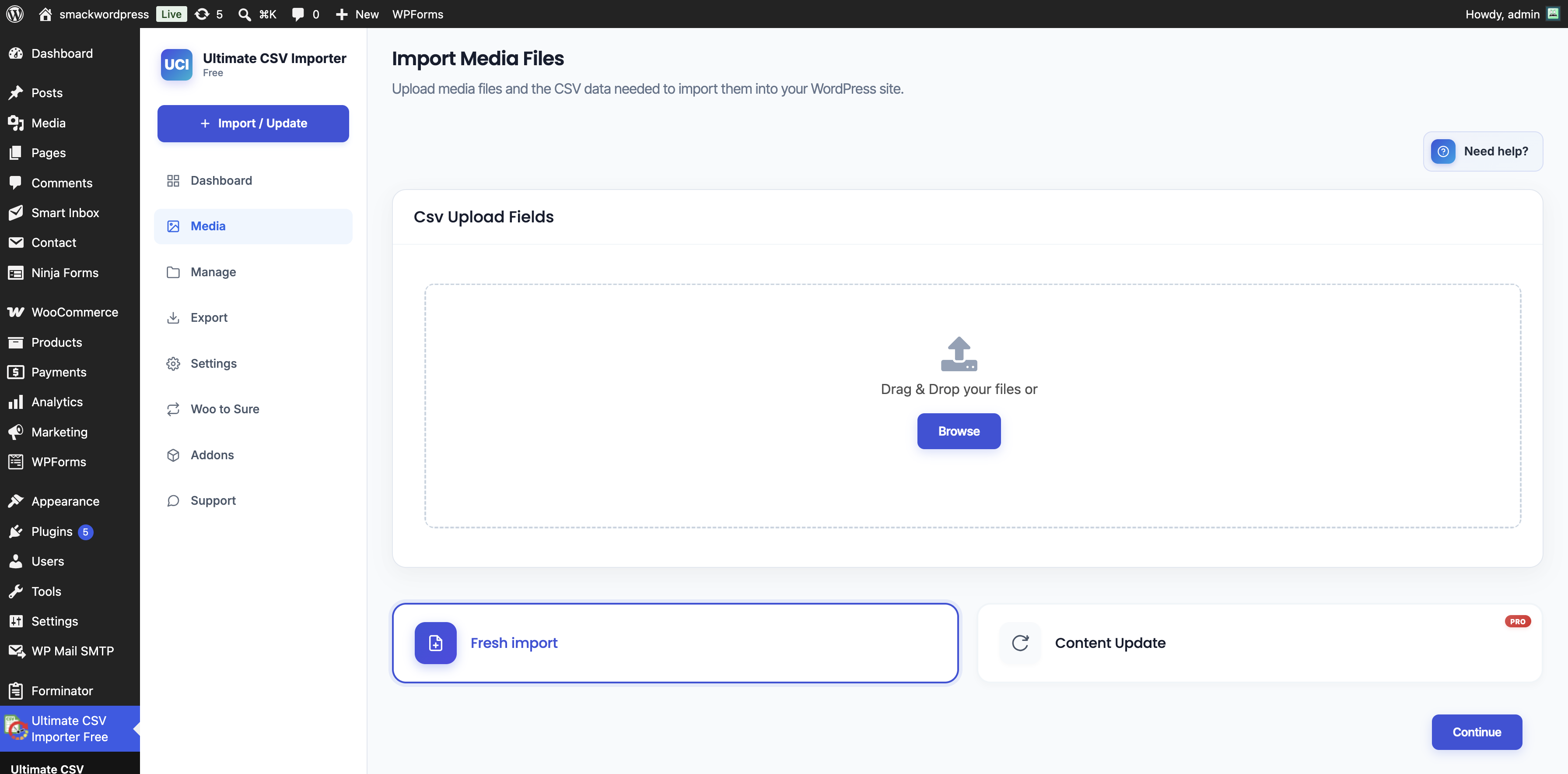This screenshot has height=774, width=1568.
Task: Click the plugin Settings gear icon
Action: [173, 363]
